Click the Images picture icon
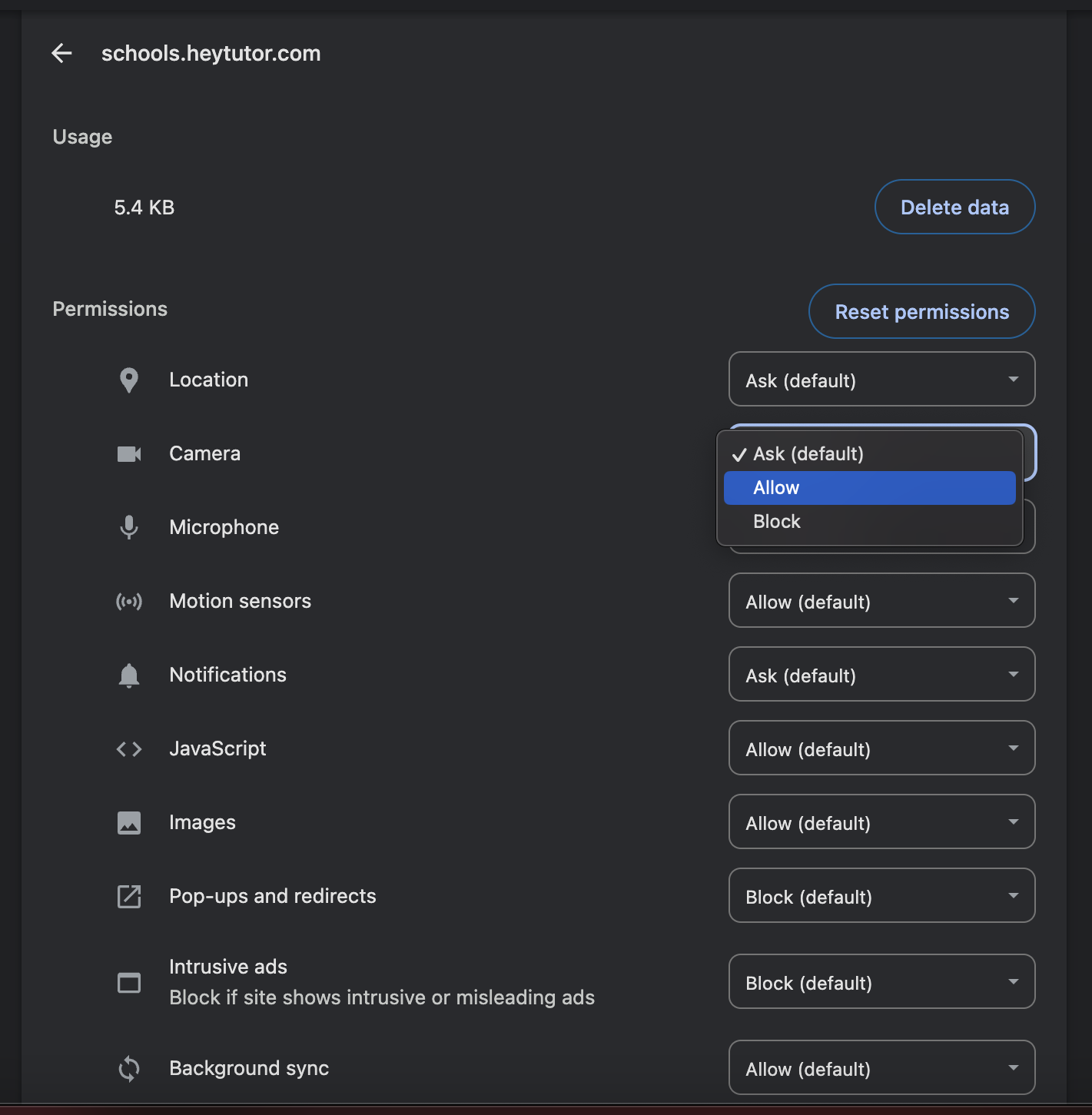Image resolution: width=1092 pixels, height=1115 pixels. pyautogui.click(x=129, y=822)
